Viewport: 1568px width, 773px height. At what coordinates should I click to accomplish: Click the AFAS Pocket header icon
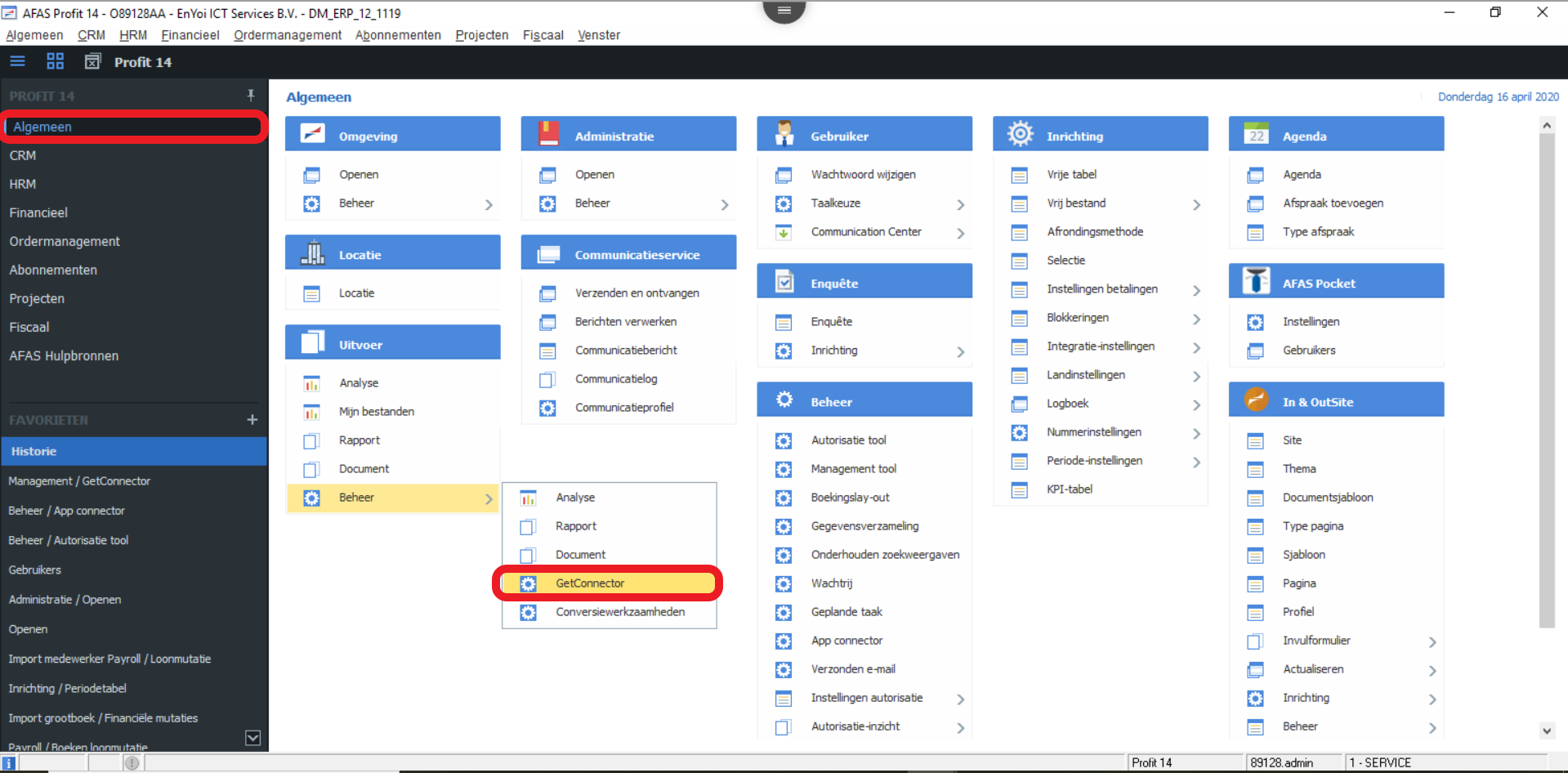coord(1257,281)
